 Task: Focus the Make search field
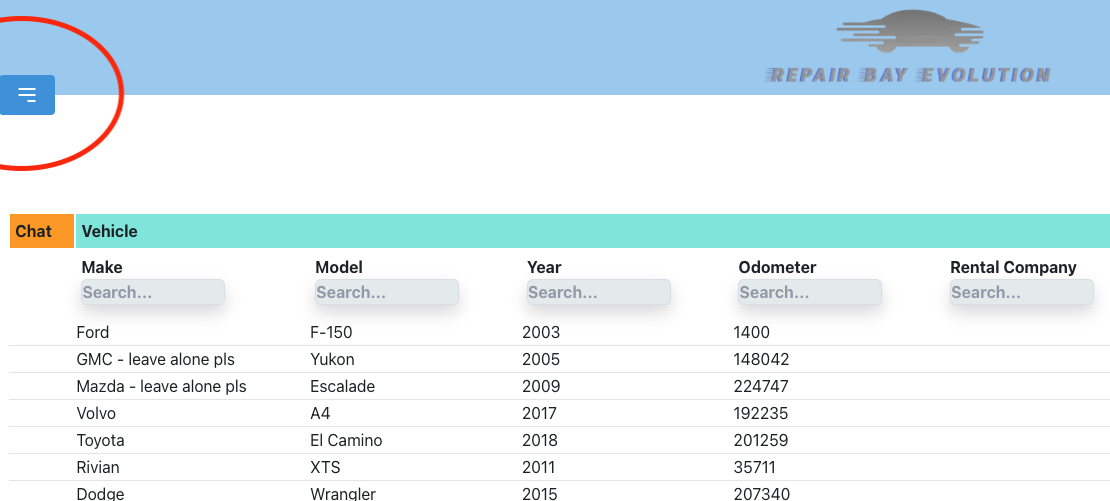coord(152,292)
